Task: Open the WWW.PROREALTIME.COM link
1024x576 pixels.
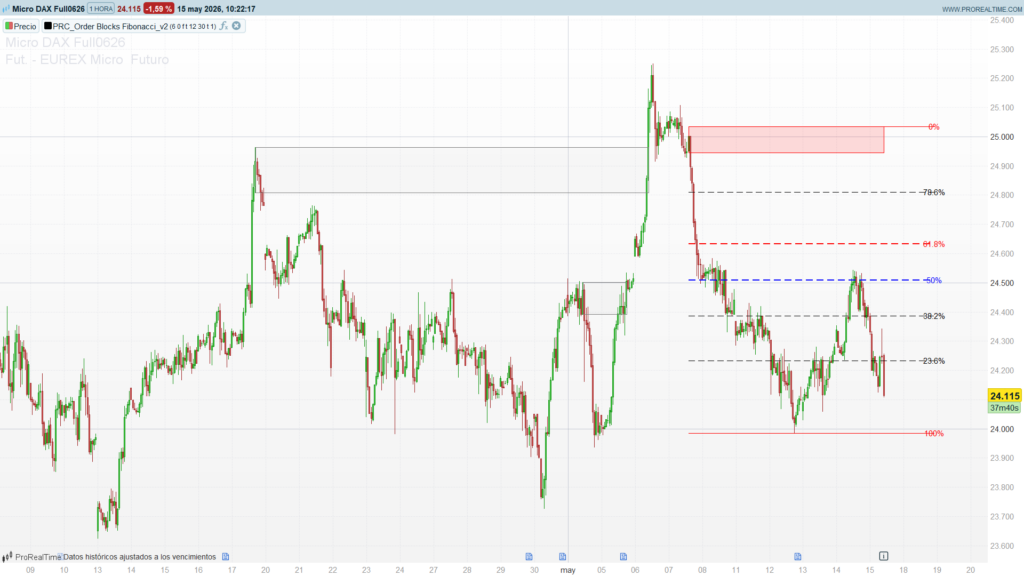Action: 982,9
